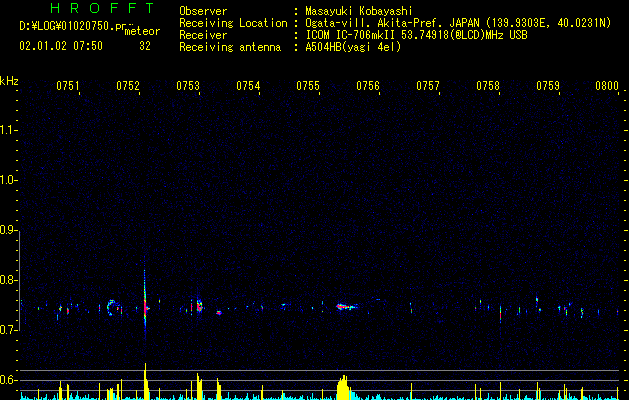This screenshot has width=629, height=400.
Task: Click the ring-shaped echo before 0752
Action: click(111, 308)
